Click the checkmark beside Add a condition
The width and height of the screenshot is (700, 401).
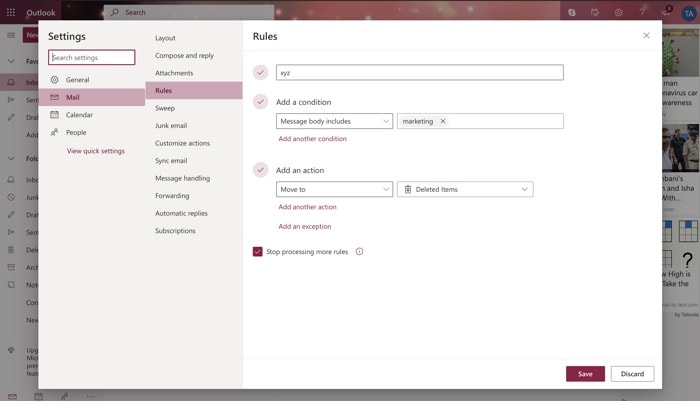(261, 102)
